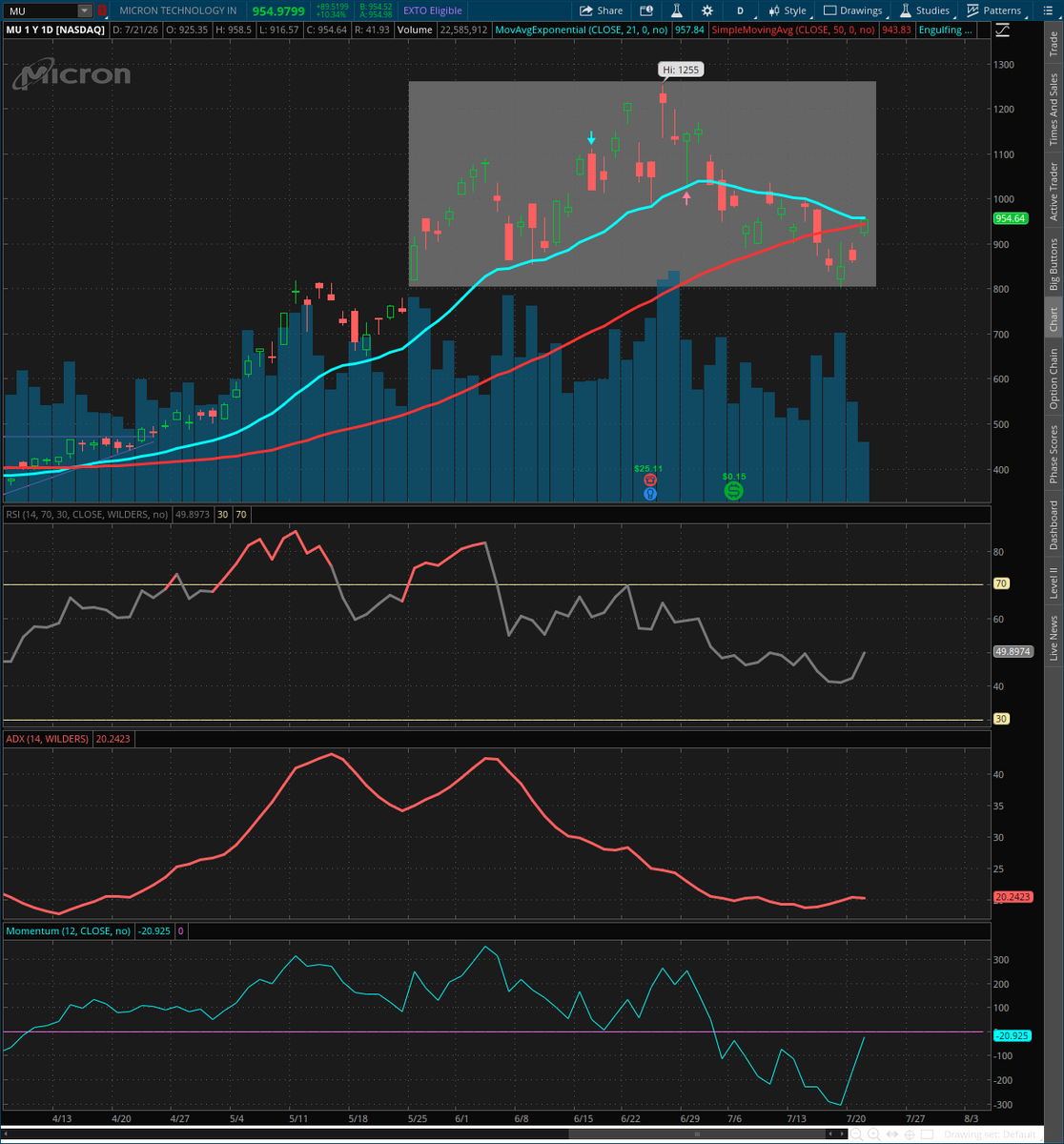1064x1144 pixels.
Task: Click the MU 1 Y 1D [NASDAQ] chart title
Action: (55, 30)
